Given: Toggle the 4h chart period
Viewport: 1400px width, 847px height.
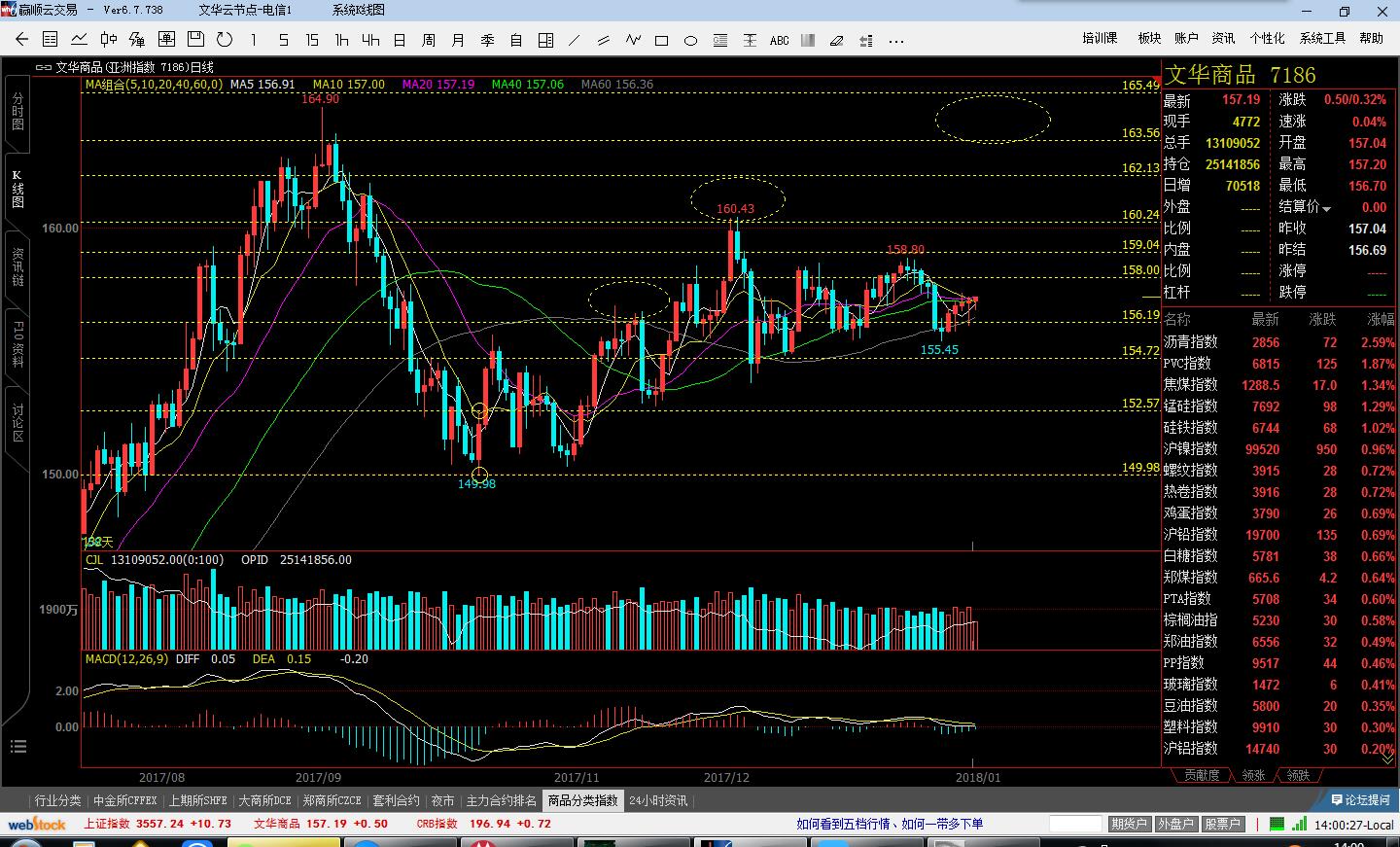Looking at the screenshot, I should pyautogui.click(x=370, y=40).
